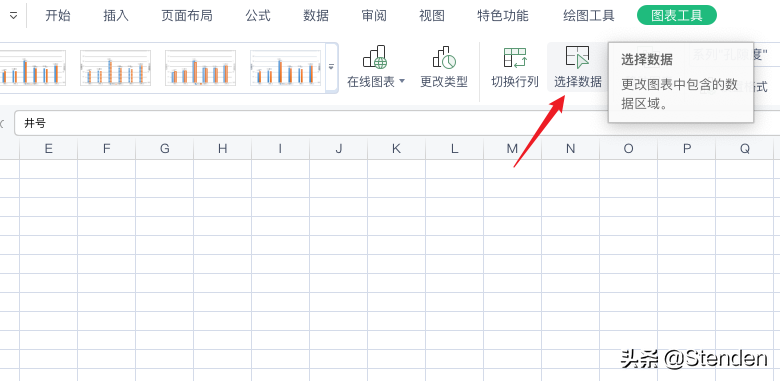
Task: Select column O header
Action: point(628,149)
